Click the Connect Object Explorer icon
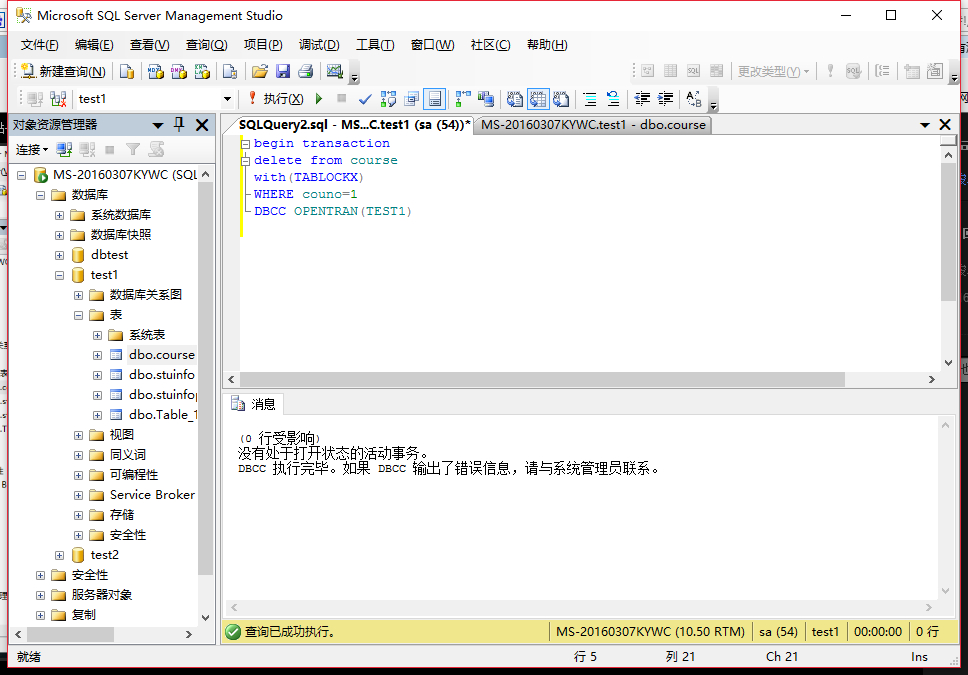The width and height of the screenshot is (968, 675). click(x=64, y=149)
